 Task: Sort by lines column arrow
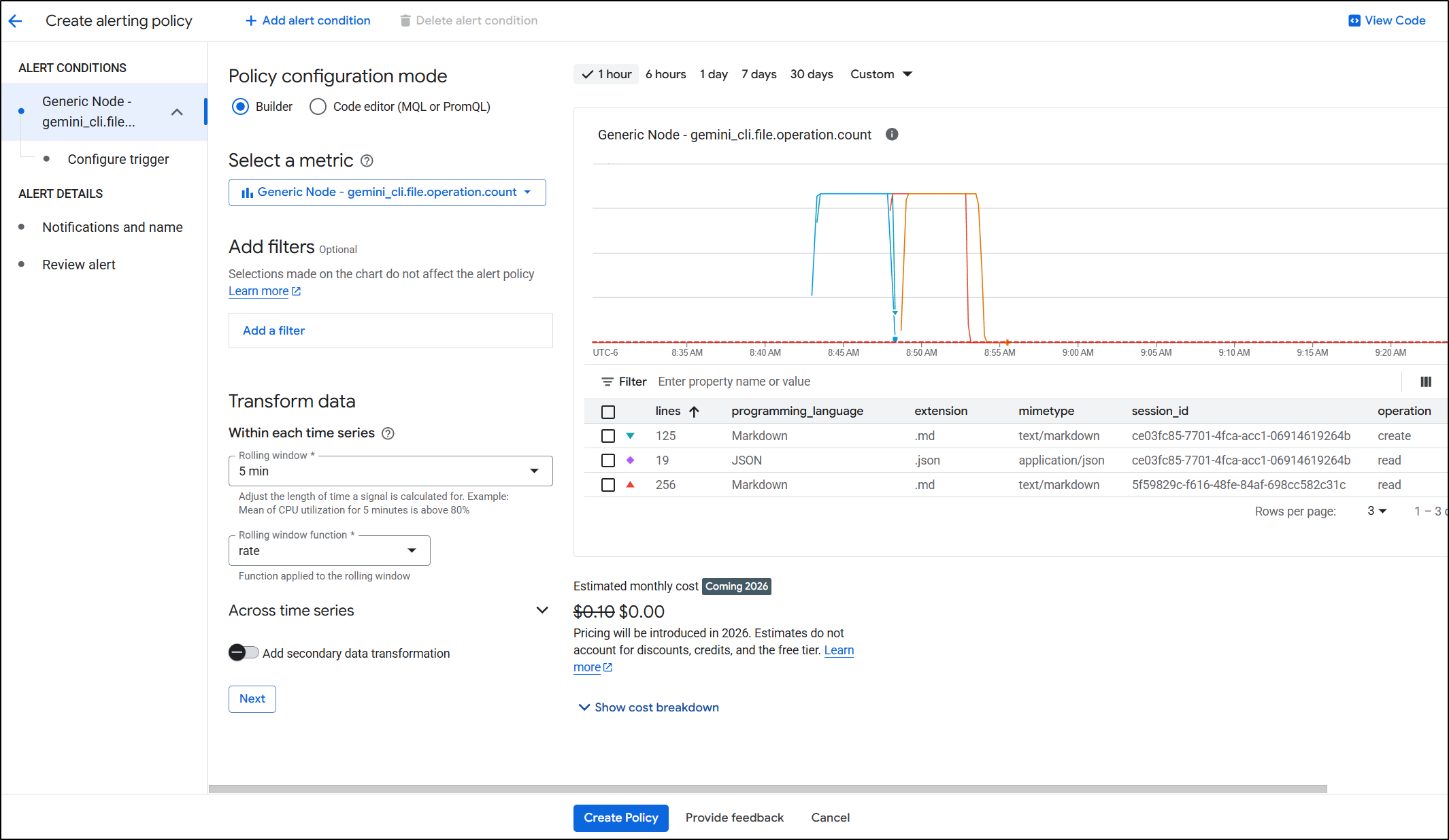pos(694,411)
